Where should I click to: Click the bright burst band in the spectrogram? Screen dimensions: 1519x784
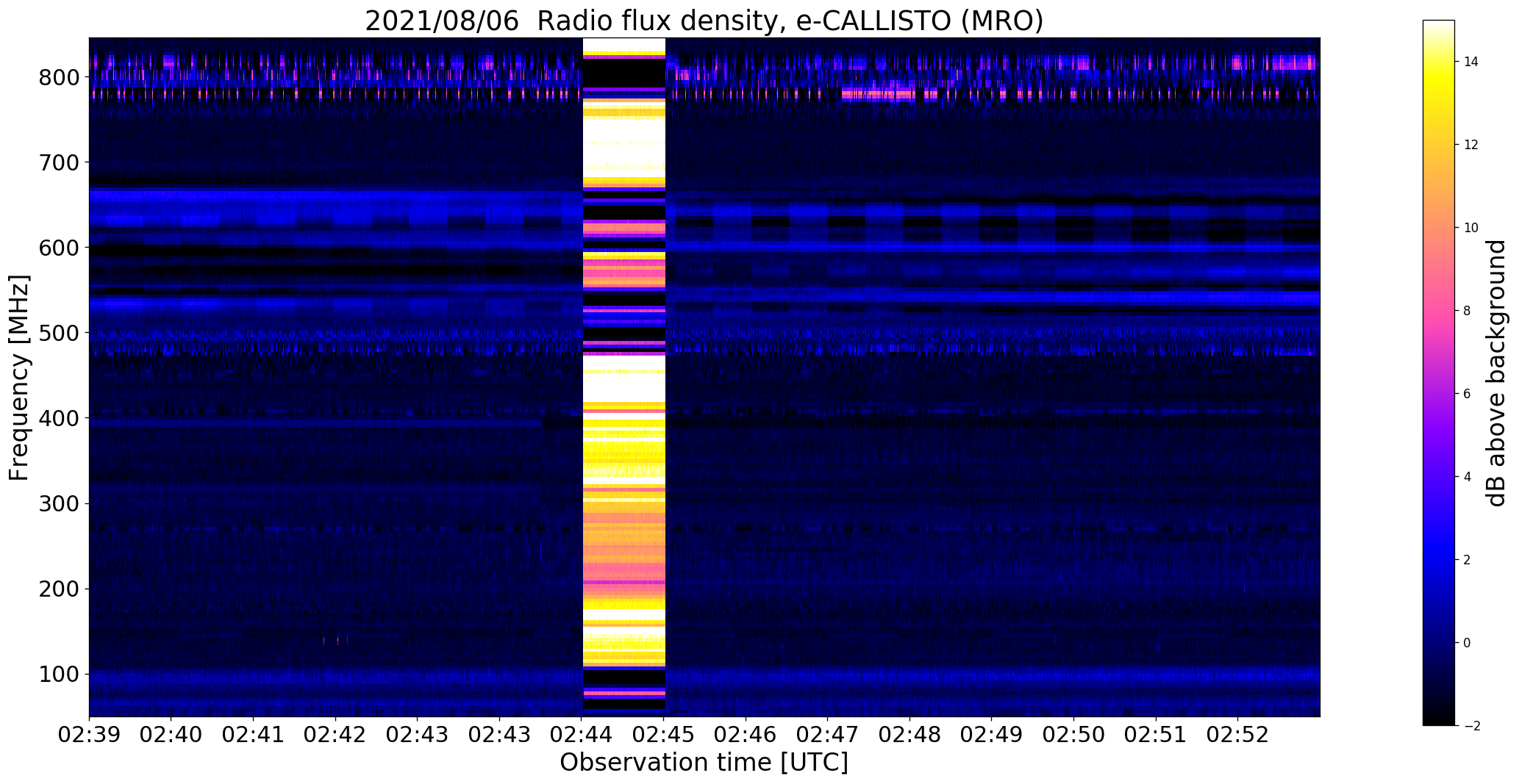(x=623, y=377)
